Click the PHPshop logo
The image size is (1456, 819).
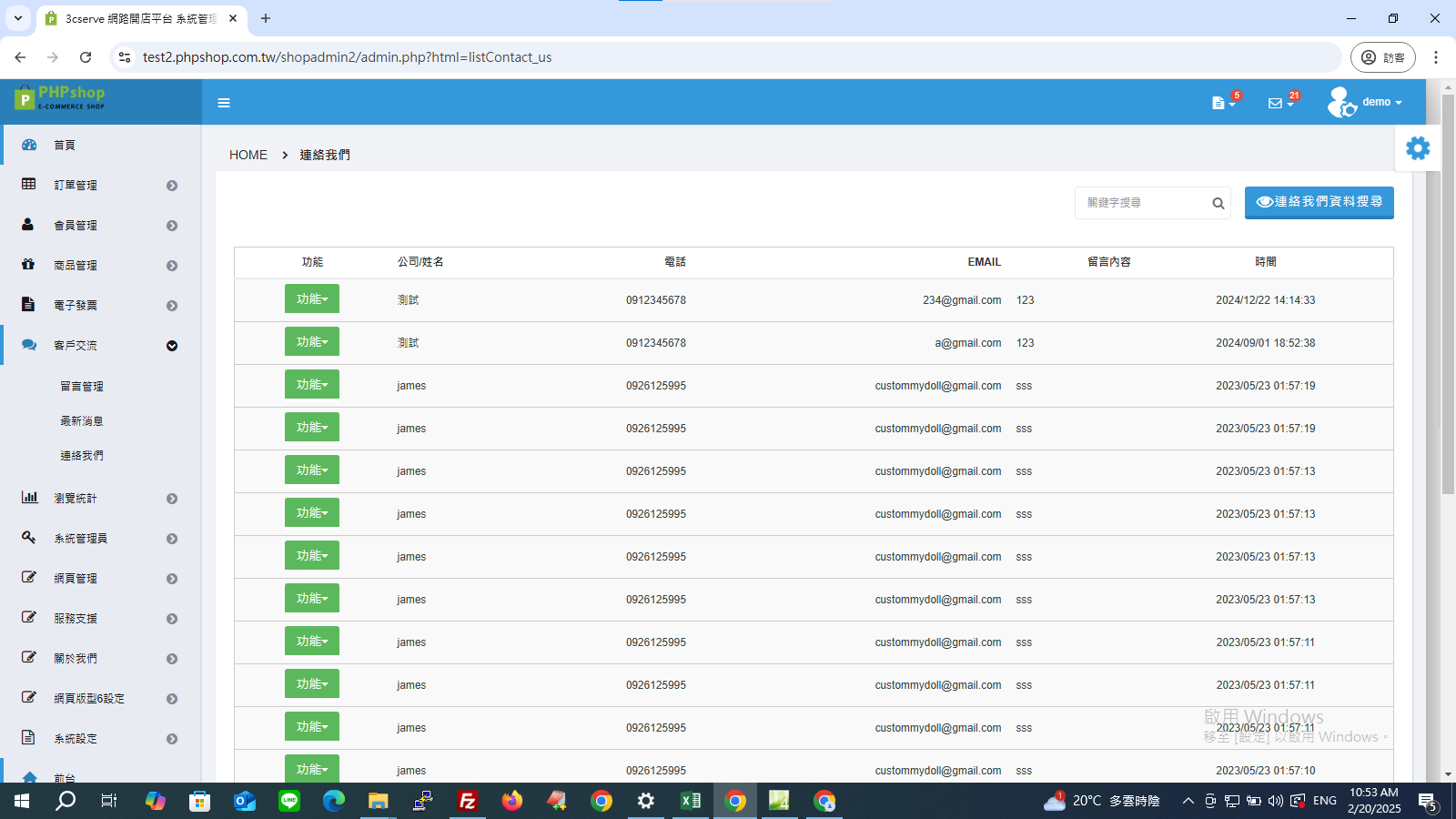(x=60, y=97)
